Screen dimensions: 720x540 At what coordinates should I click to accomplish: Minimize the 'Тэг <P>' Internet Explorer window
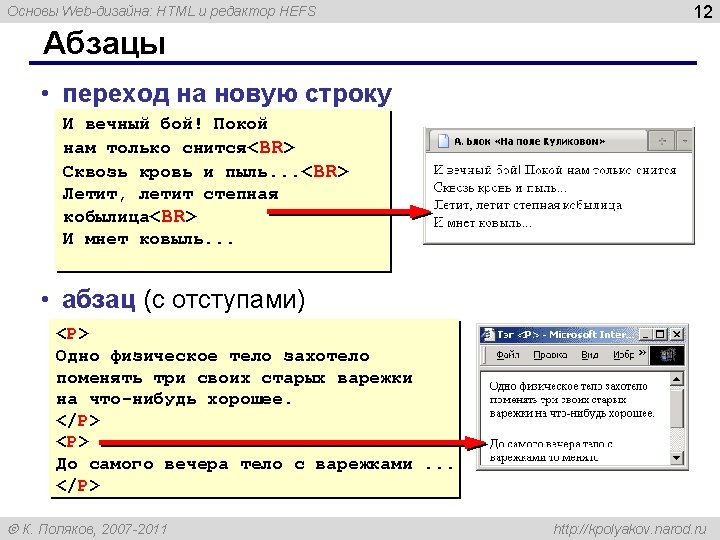click(646, 334)
